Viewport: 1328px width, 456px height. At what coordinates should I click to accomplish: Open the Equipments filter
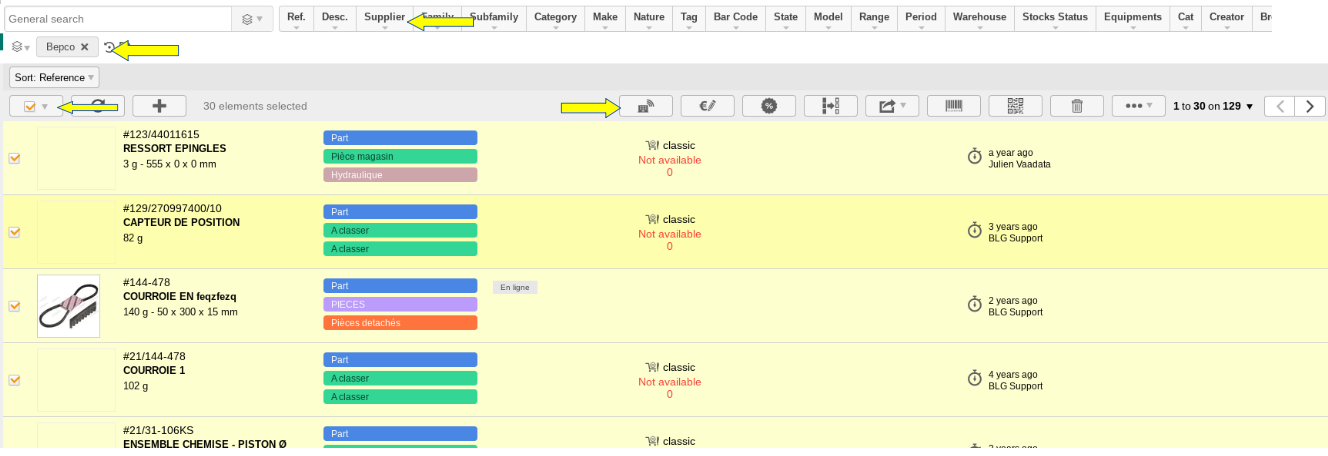coord(1133,19)
